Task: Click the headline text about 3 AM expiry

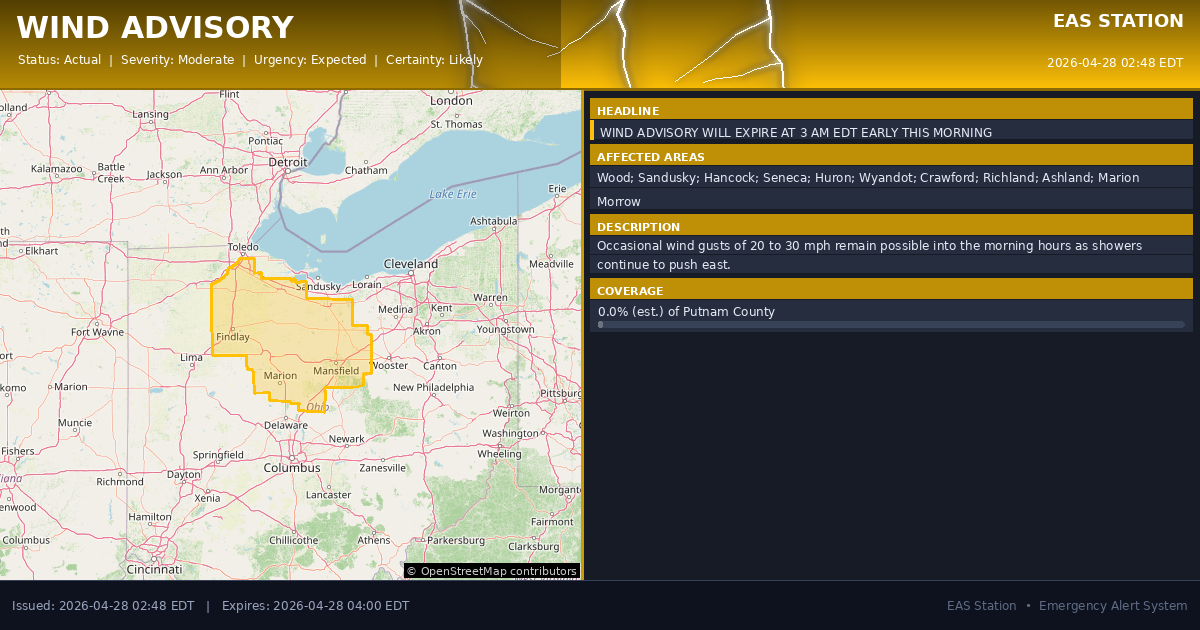Action: (795, 132)
